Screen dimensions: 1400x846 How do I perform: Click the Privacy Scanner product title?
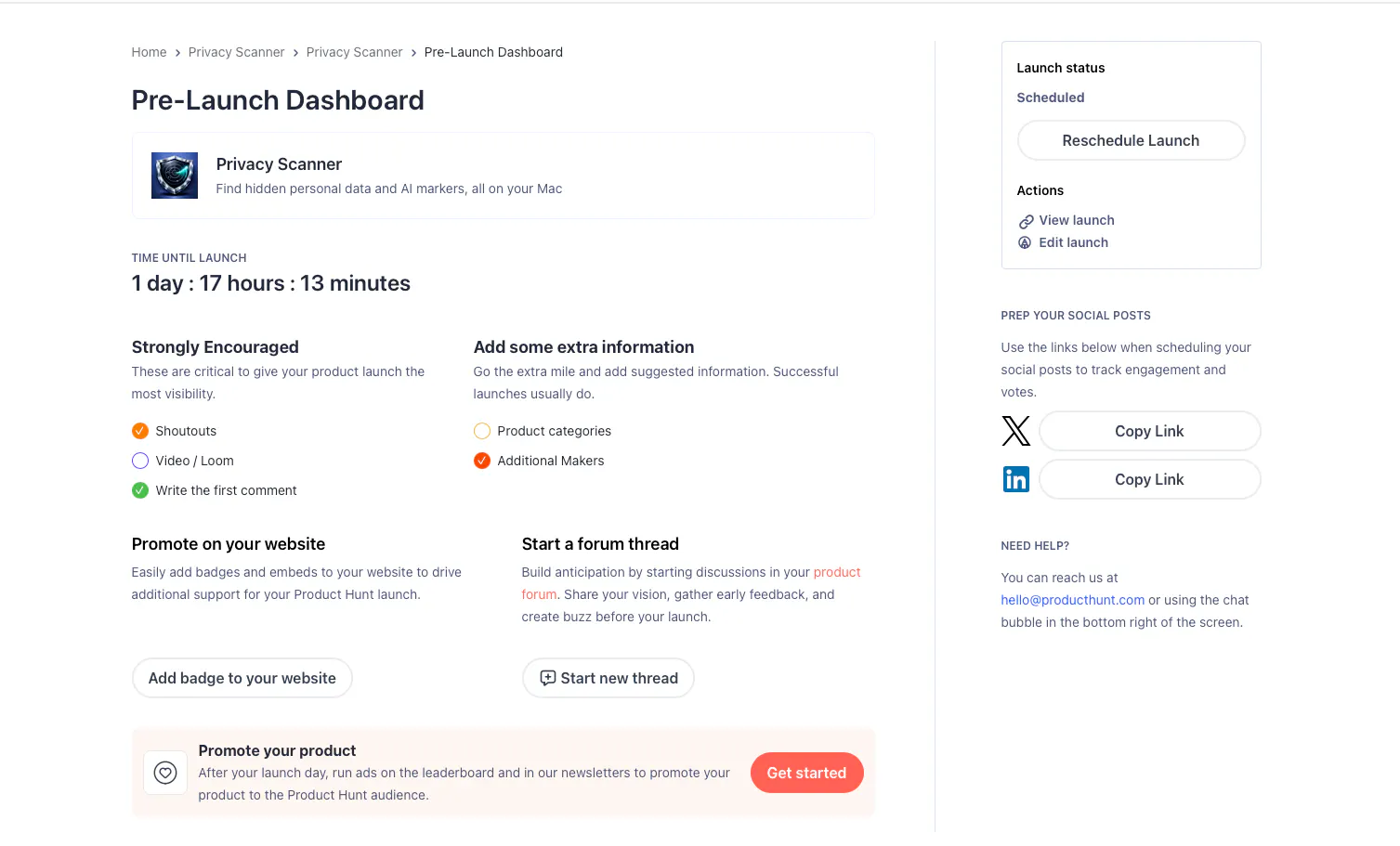click(x=279, y=164)
